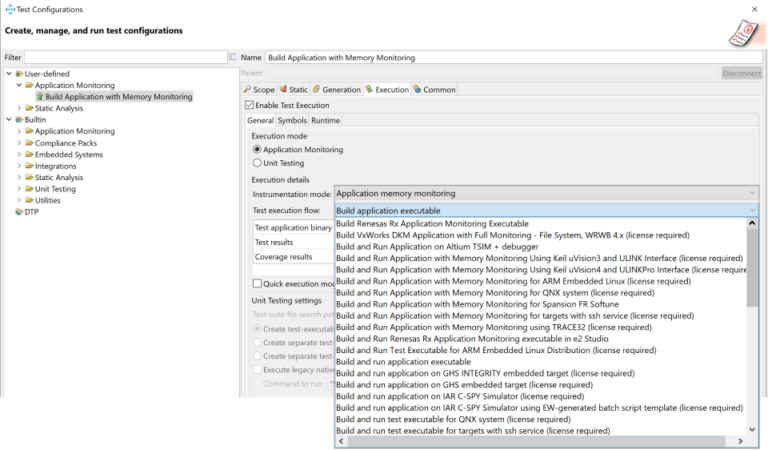Screen dimensions: 768x450
Task: Collapse the Builtin tree node
Action: [9, 119]
